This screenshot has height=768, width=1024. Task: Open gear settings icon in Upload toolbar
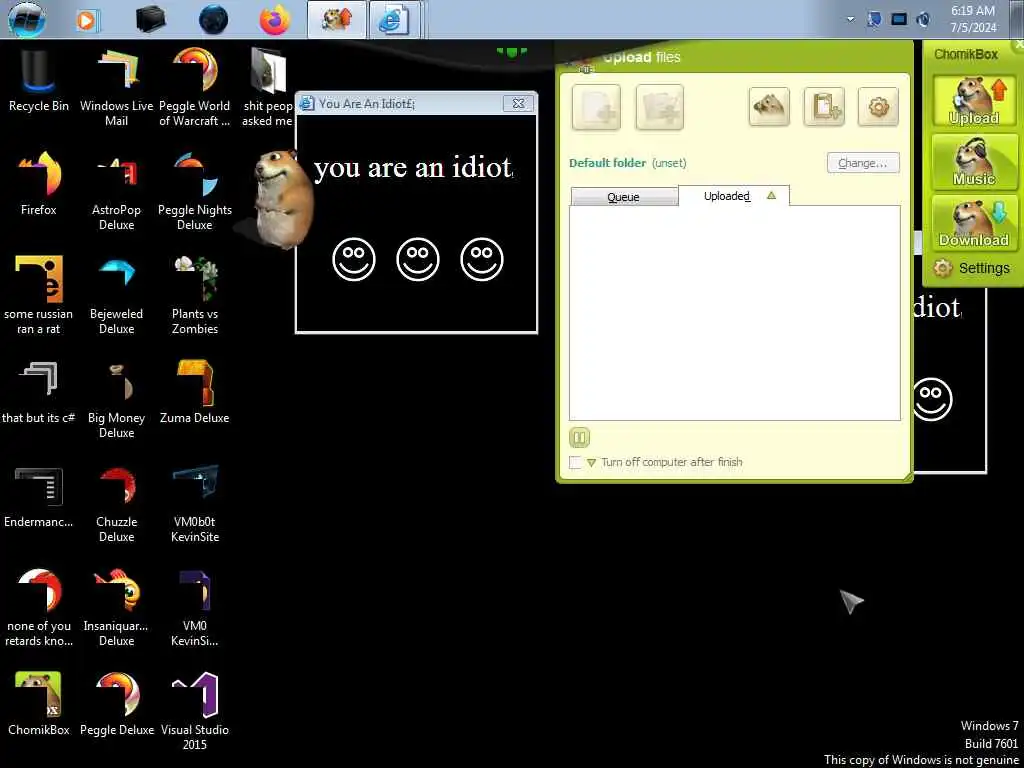878,106
